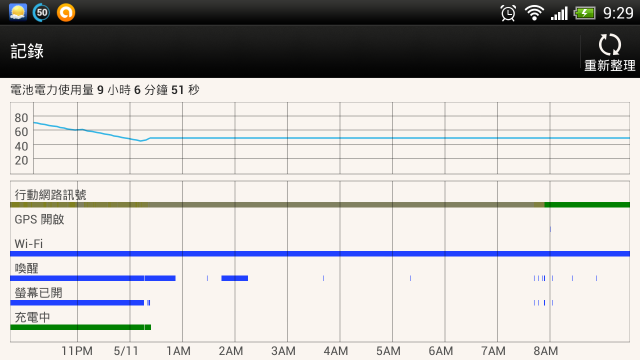Tap the GPS 開啟 row label
The height and width of the screenshot is (360, 640).
39,219
